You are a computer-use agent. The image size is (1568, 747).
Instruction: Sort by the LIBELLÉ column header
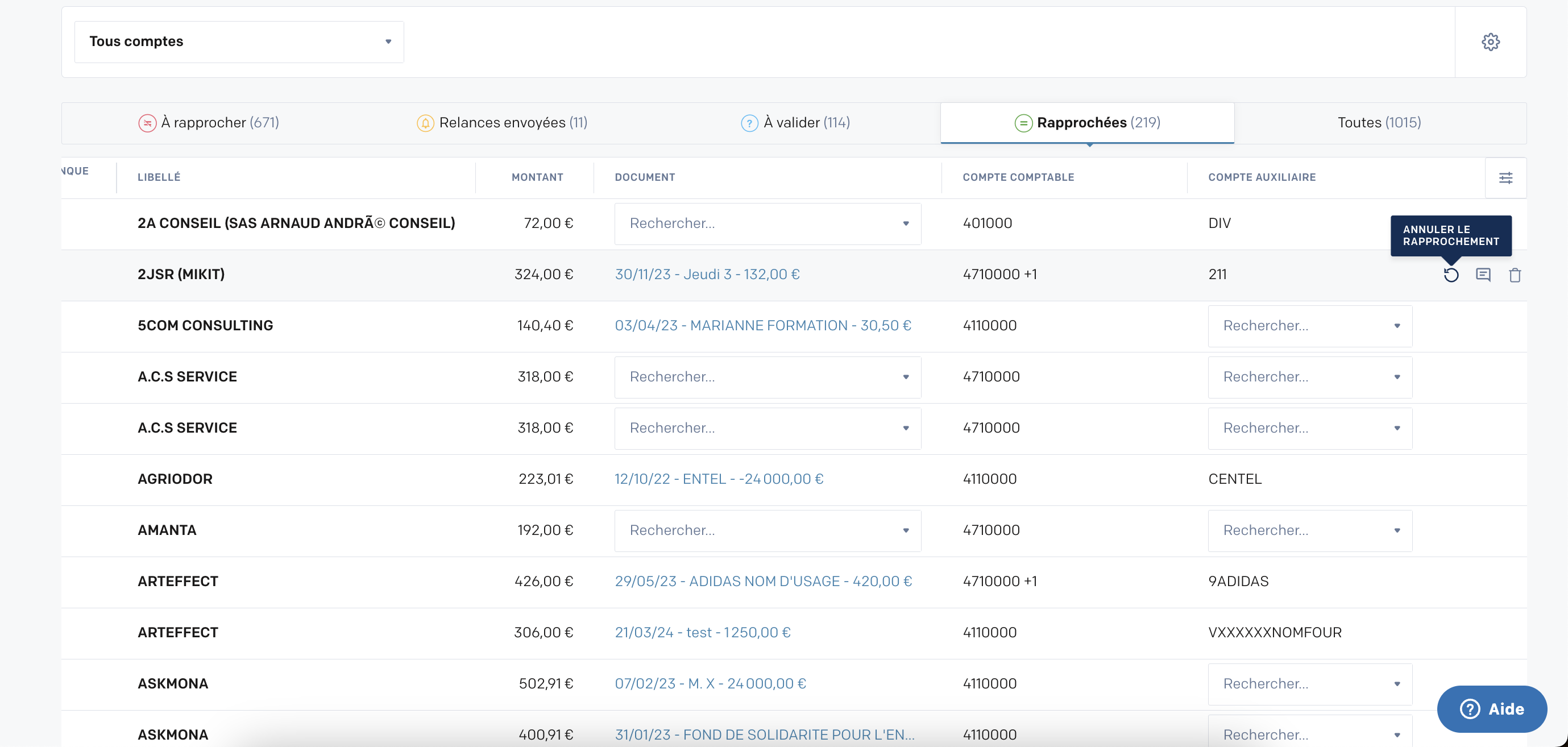[x=159, y=177]
